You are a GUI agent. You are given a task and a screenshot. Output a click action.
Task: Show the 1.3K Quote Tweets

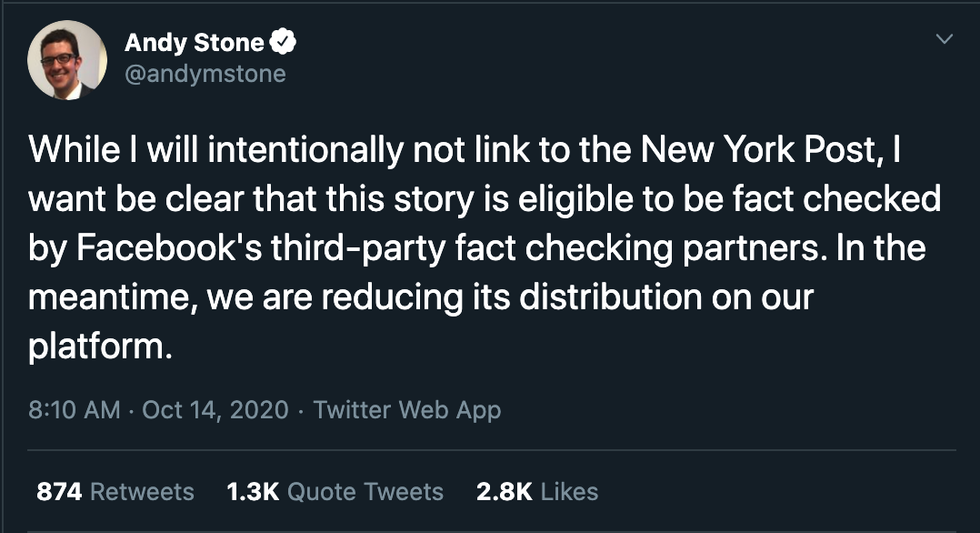335,491
